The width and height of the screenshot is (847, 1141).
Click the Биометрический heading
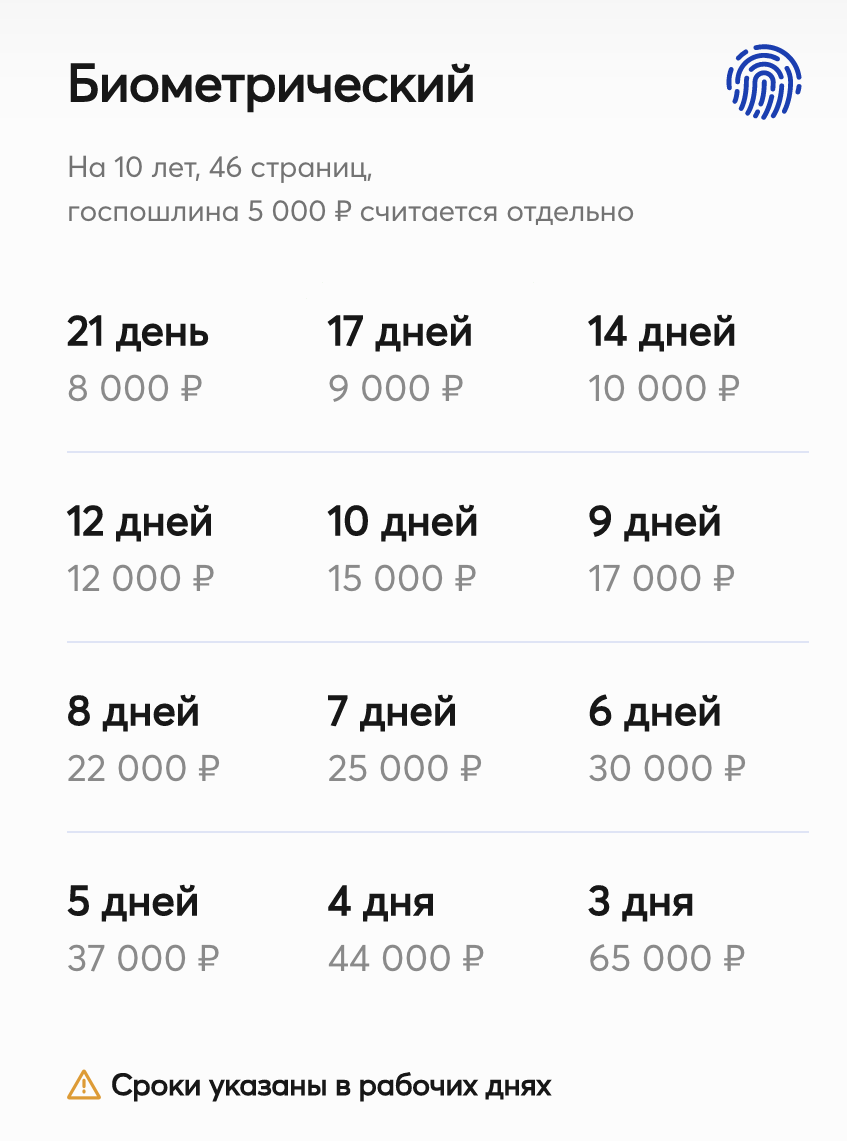point(271,84)
